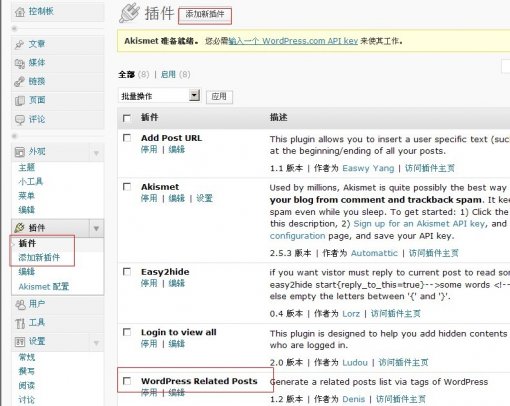Click the 链接 chain link icon
The width and height of the screenshot is (510, 406).
19,82
